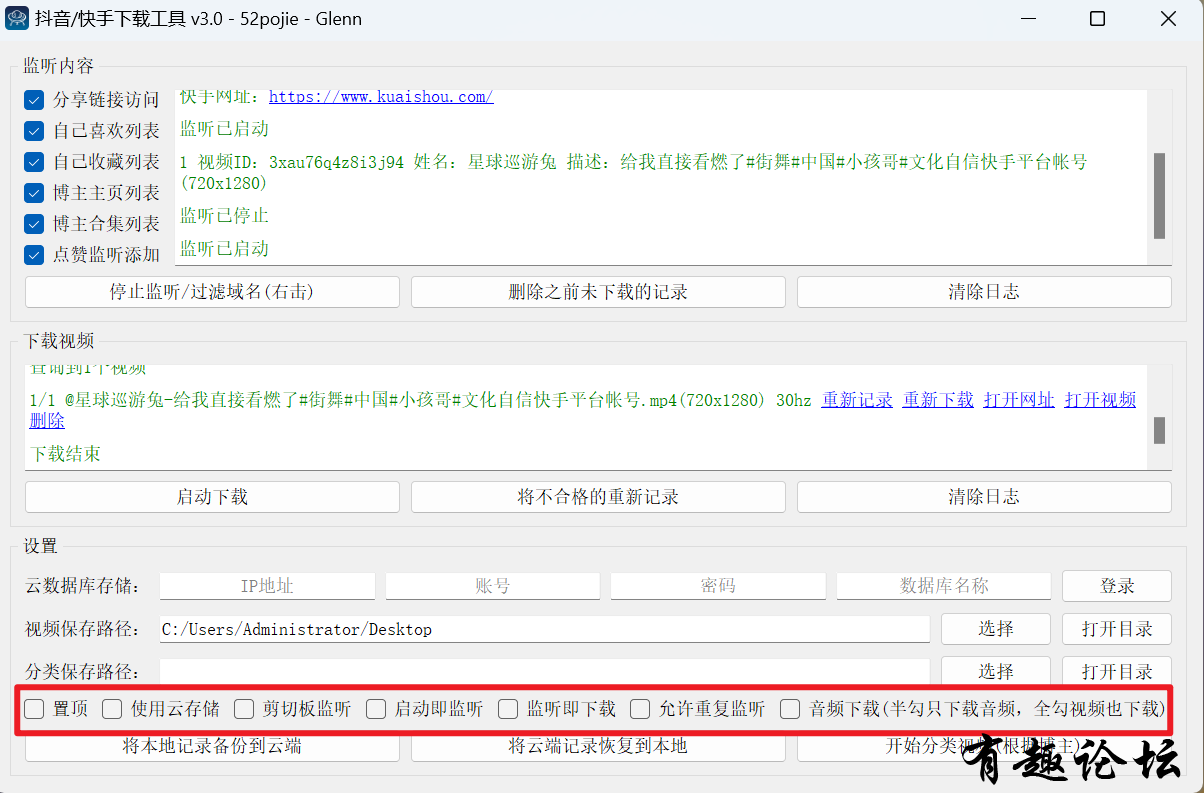Enable 剪切板监听 checkbox
The image size is (1204, 793).
click(244, 709)
